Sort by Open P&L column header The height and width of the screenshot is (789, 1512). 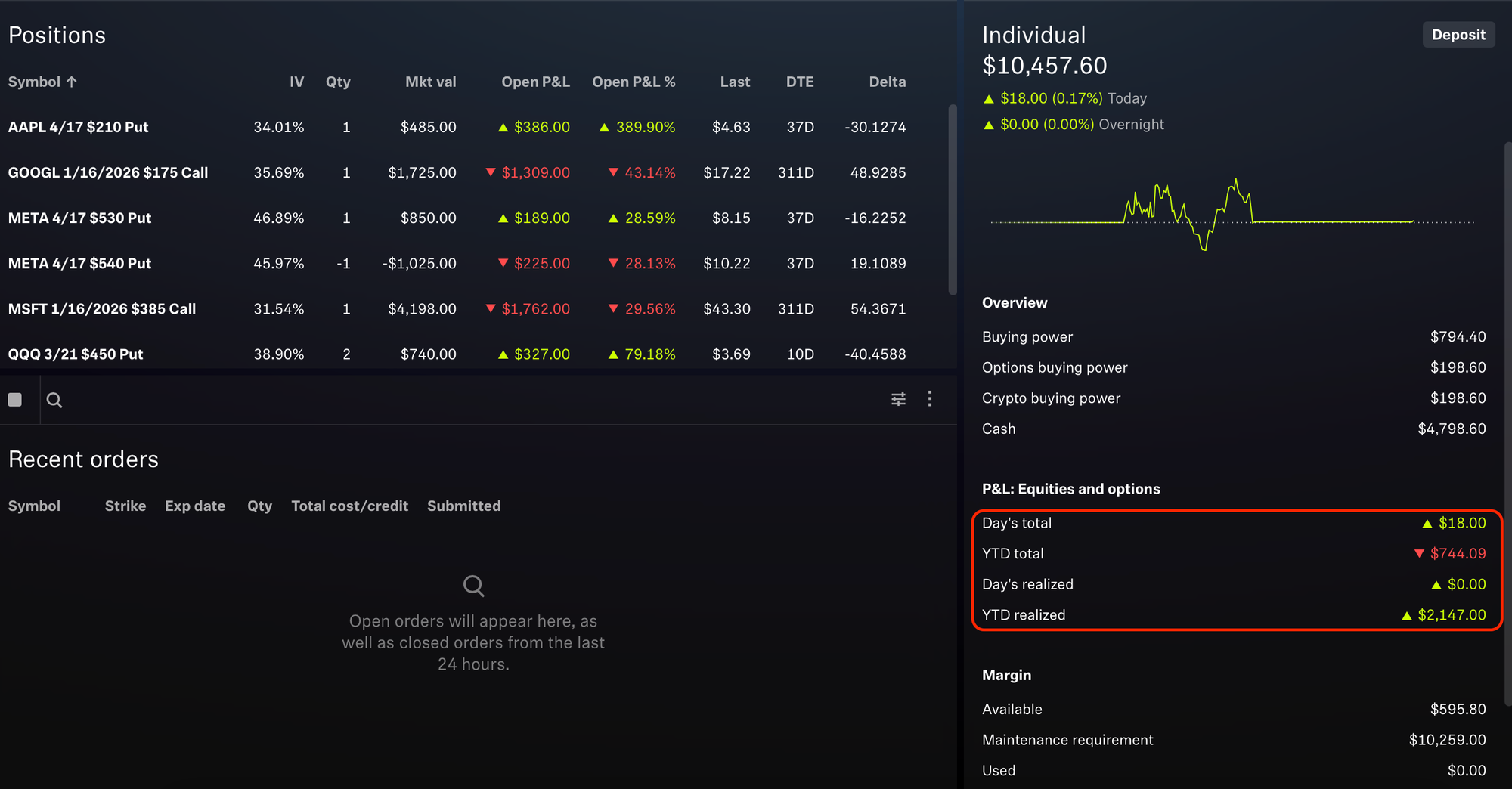coord(535,82)
